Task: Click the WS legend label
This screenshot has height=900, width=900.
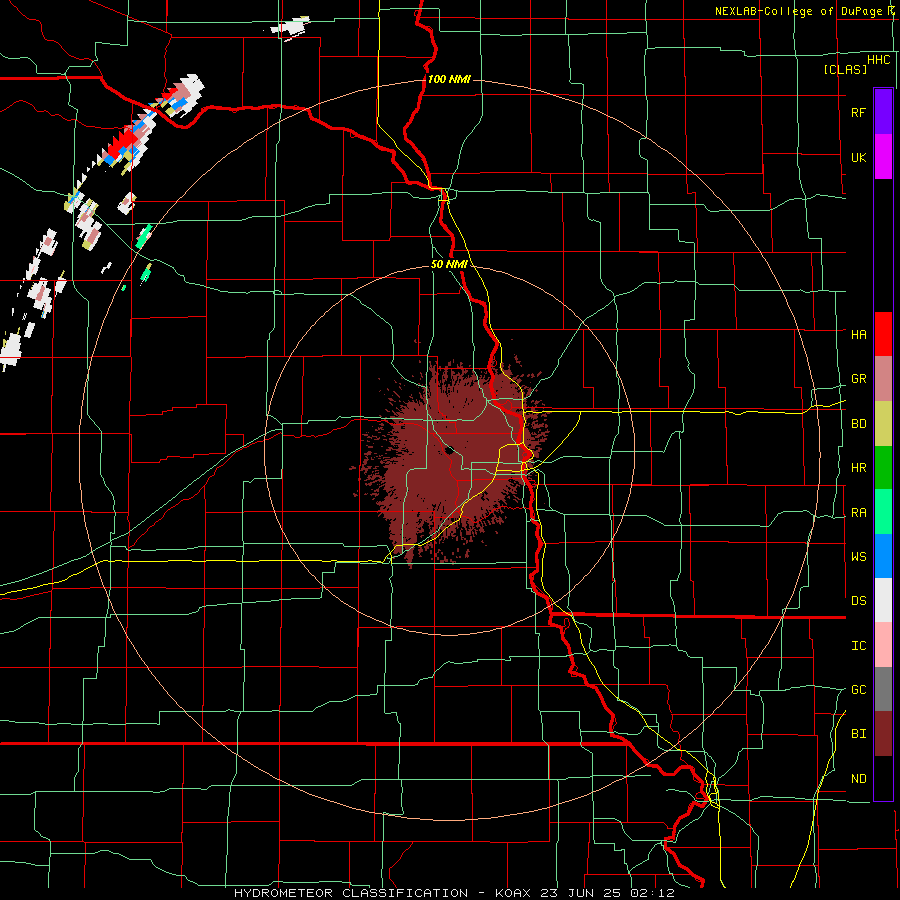Action: coord(858,556)
